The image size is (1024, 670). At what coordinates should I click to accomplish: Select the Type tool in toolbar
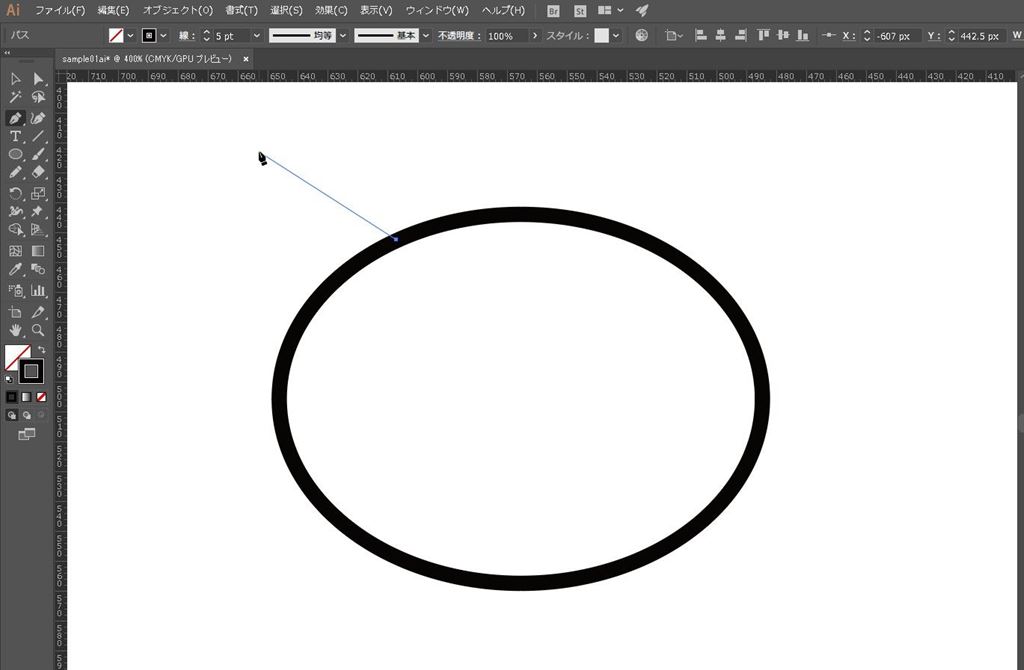click(16, 136)
